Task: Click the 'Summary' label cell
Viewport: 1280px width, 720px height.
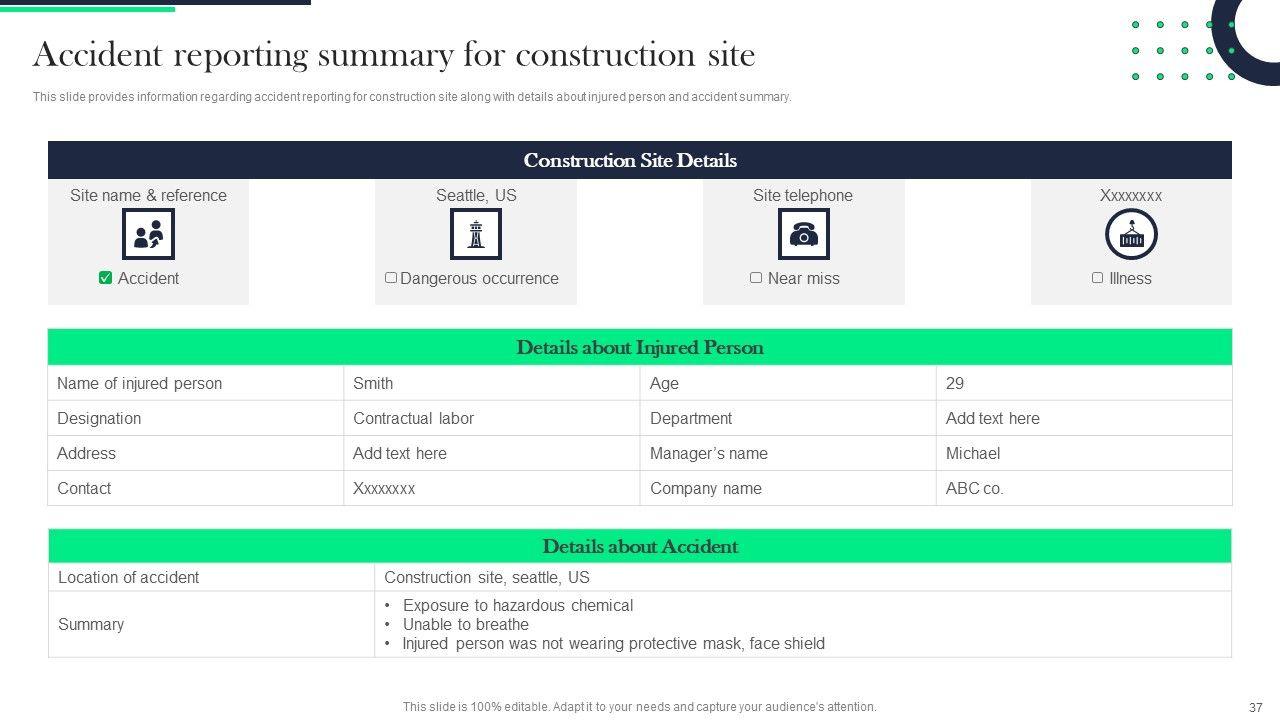Action: (x=211, y=624)
